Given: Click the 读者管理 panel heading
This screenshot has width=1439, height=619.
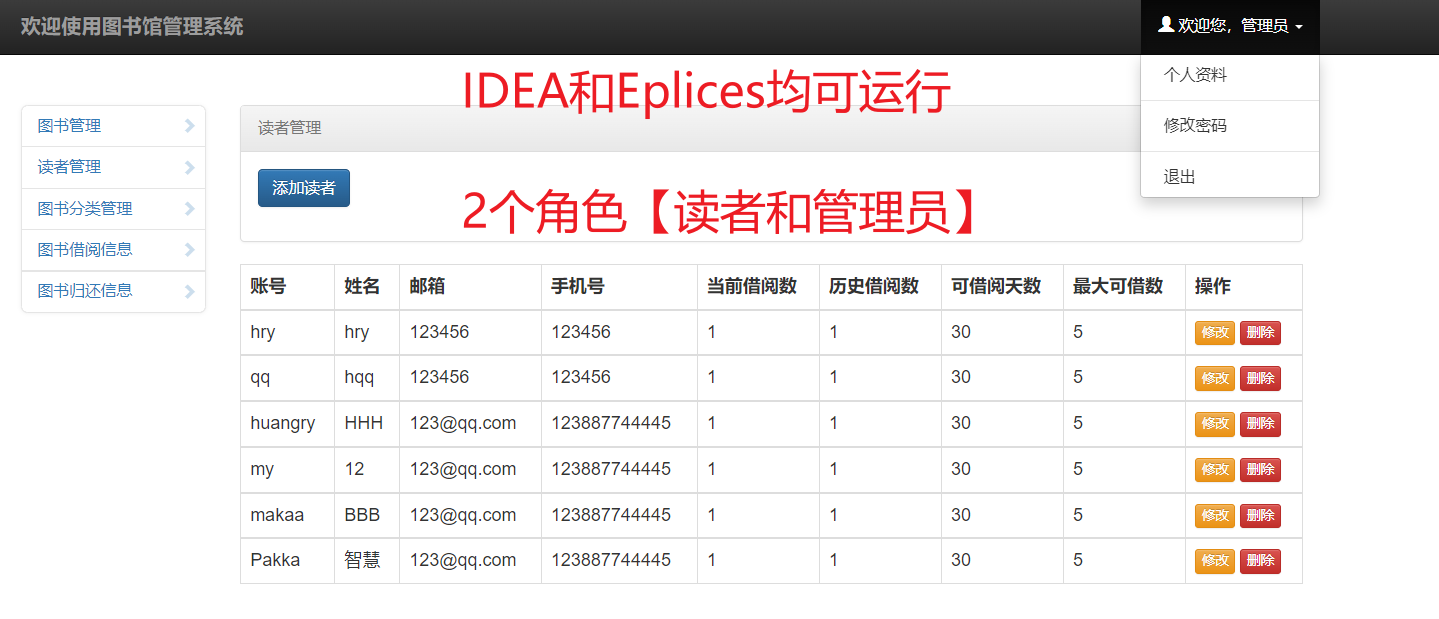Looking at the screenshot, I should (x=290, y=128).
